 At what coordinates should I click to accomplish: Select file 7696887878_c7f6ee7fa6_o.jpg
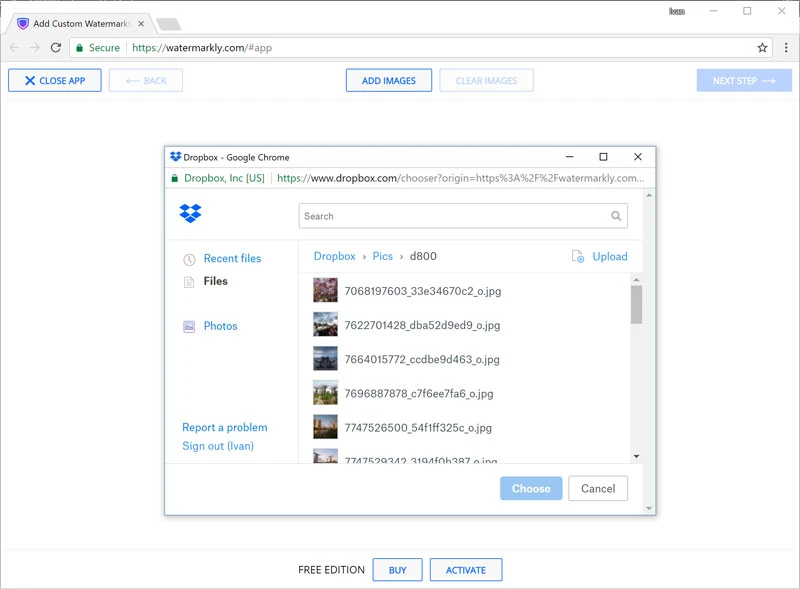click(419, 394)
